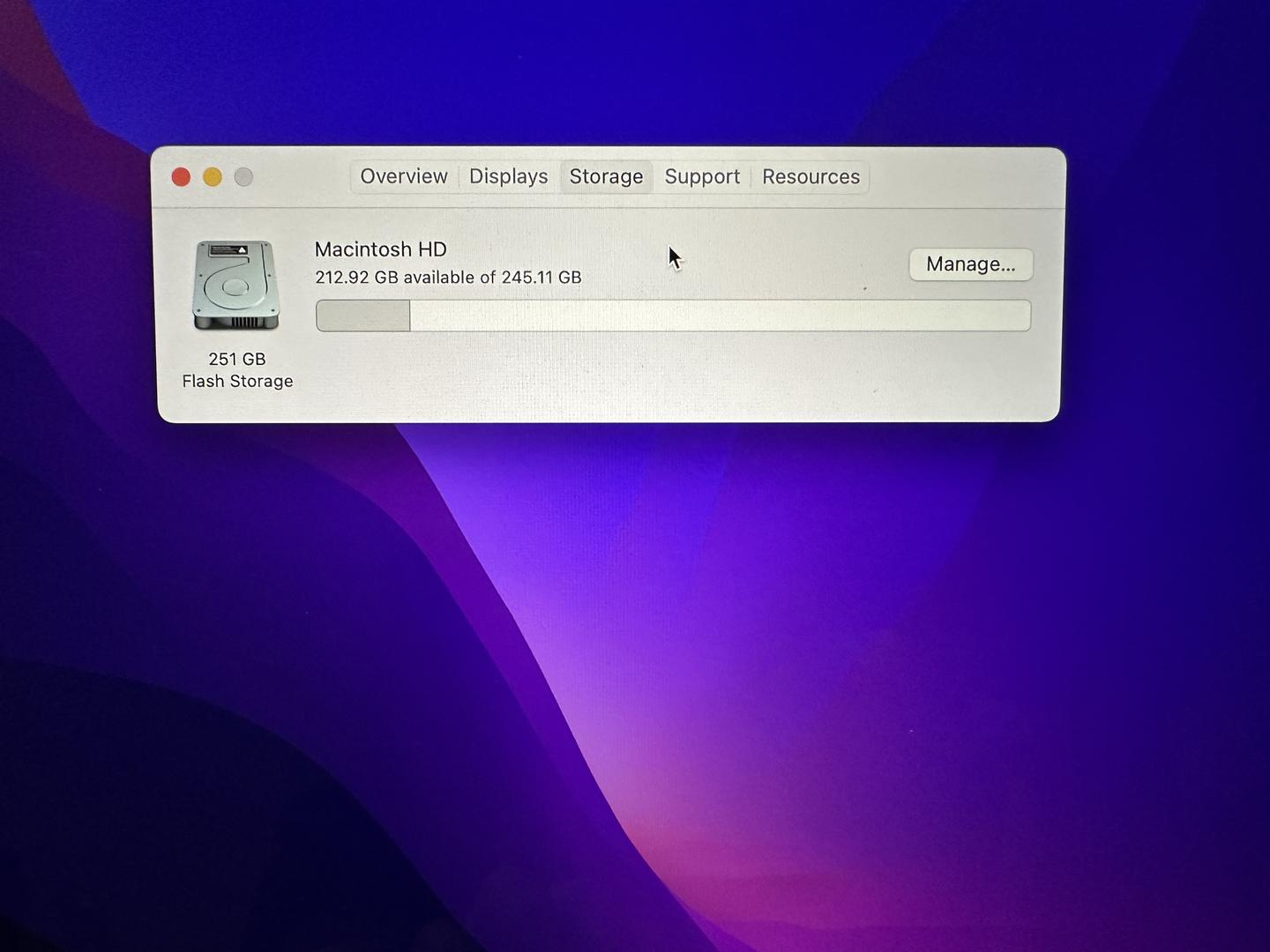Click the '251 GB' text
This screenshot has height=952, width=1270.
point(237,359)
